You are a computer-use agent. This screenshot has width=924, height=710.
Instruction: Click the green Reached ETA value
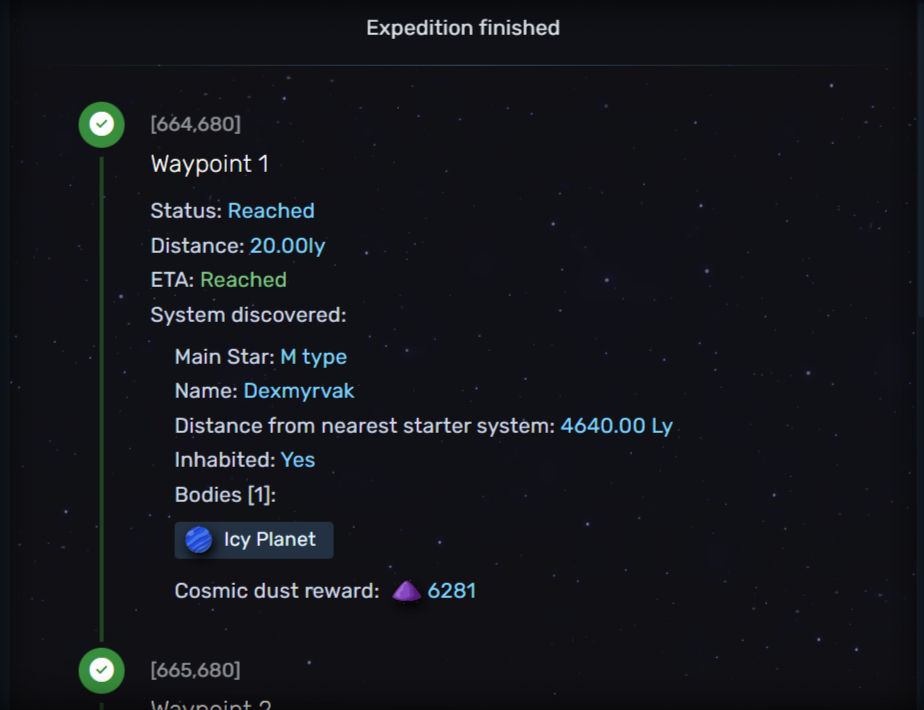click(x=243, y=280)
